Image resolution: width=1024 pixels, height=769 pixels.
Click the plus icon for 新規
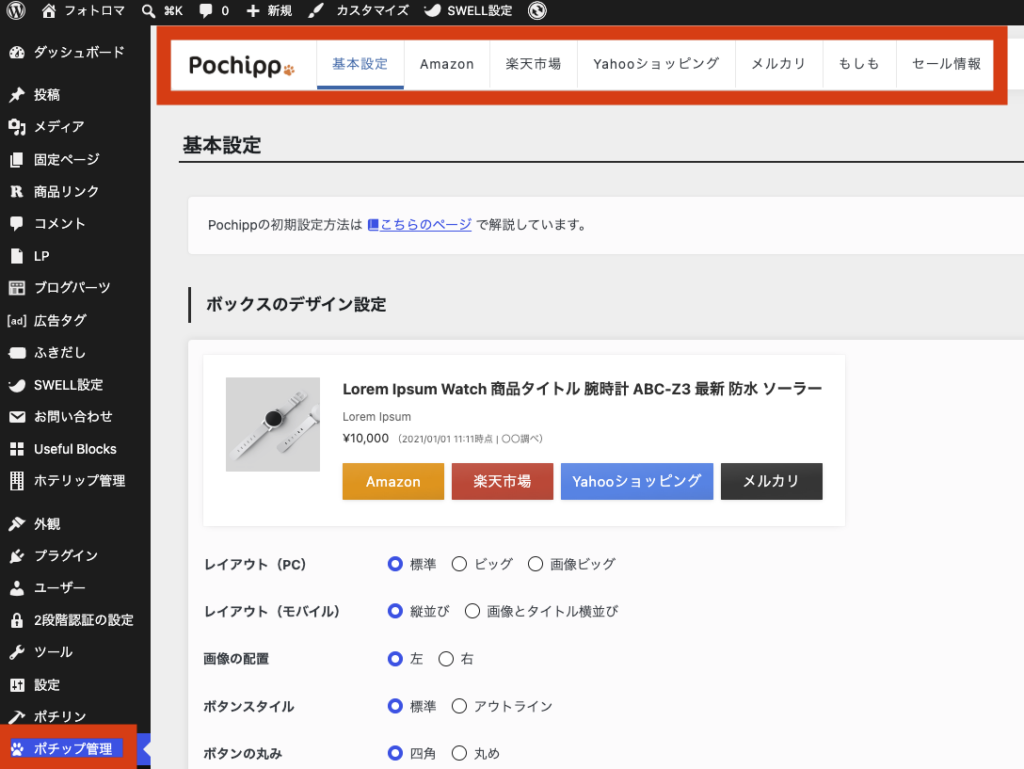point(253,10)
